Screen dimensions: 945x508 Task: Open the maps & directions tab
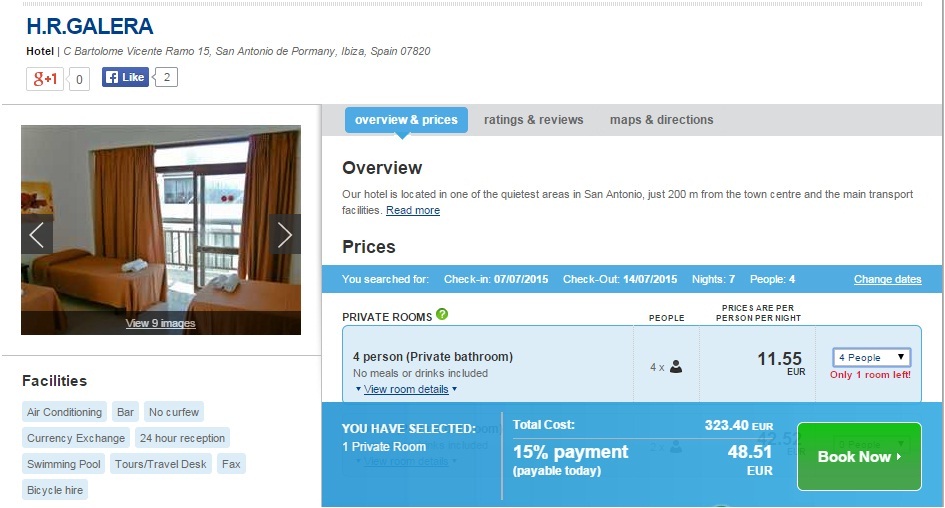(661, 120)
